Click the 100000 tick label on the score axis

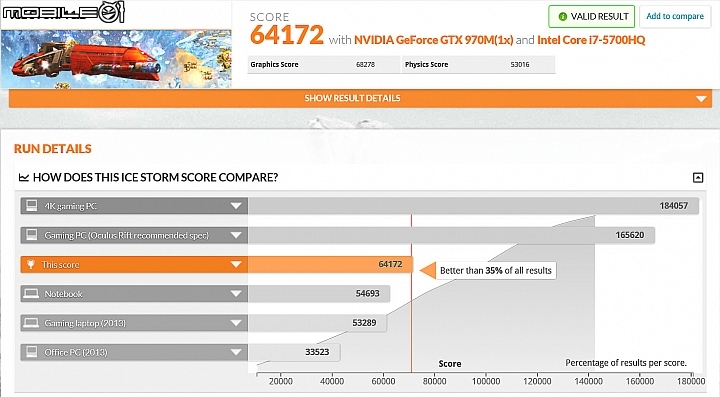pos(486,381)
